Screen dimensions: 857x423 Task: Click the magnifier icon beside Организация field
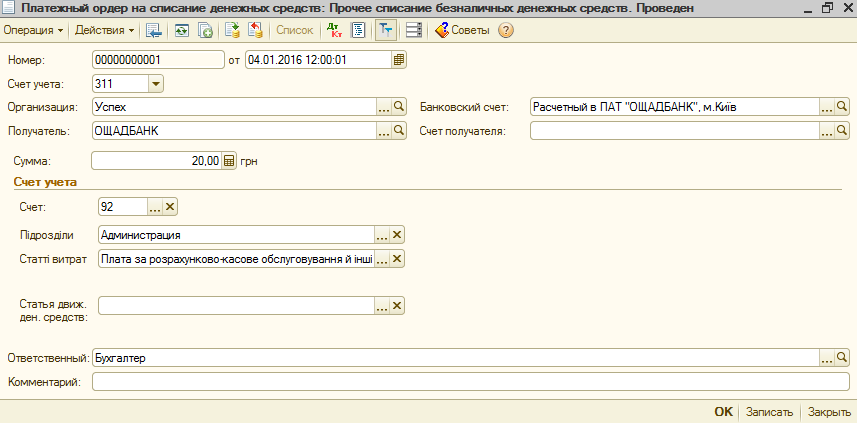398,106
